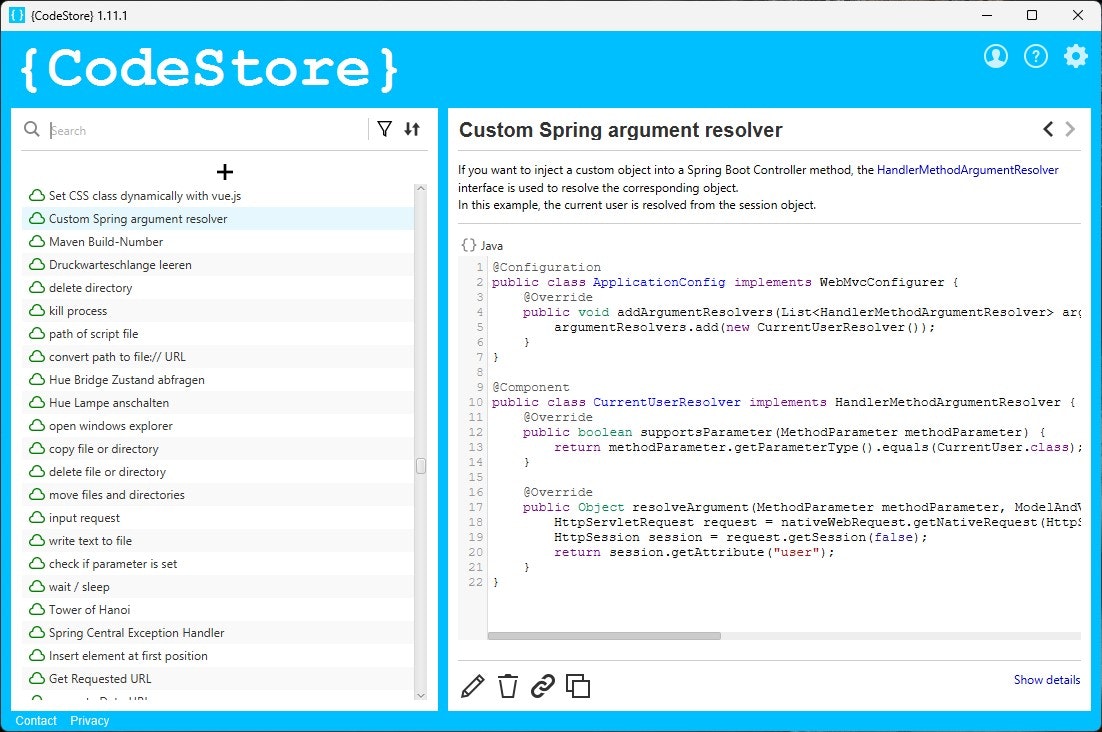Select 'Get Requested URL' snippet
The height and width of the screenshot is (732, 1102).
tap(218, 679)
